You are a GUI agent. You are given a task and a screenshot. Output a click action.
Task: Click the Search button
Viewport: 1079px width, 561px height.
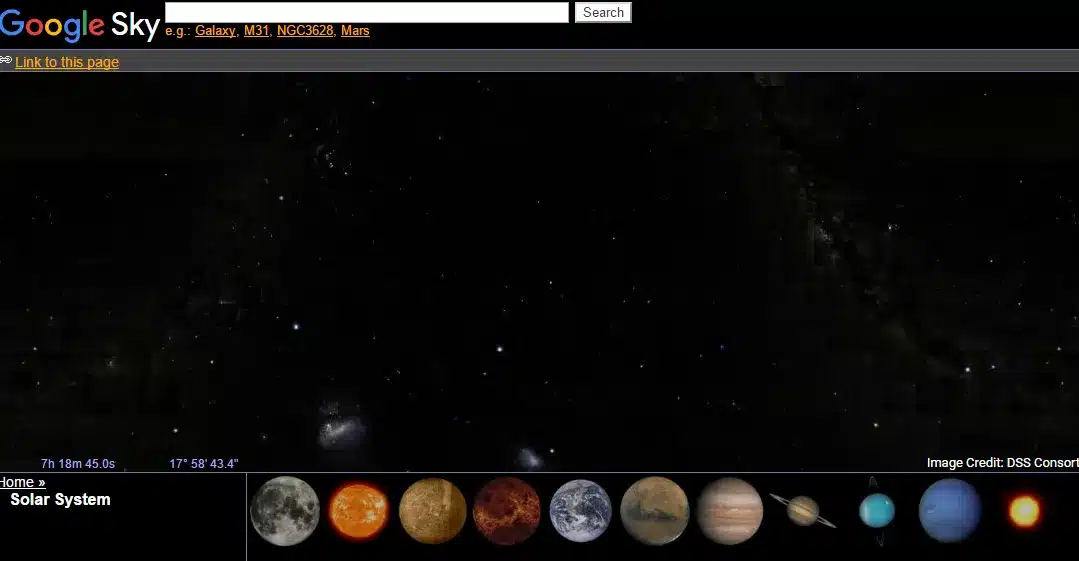[603, 12]
